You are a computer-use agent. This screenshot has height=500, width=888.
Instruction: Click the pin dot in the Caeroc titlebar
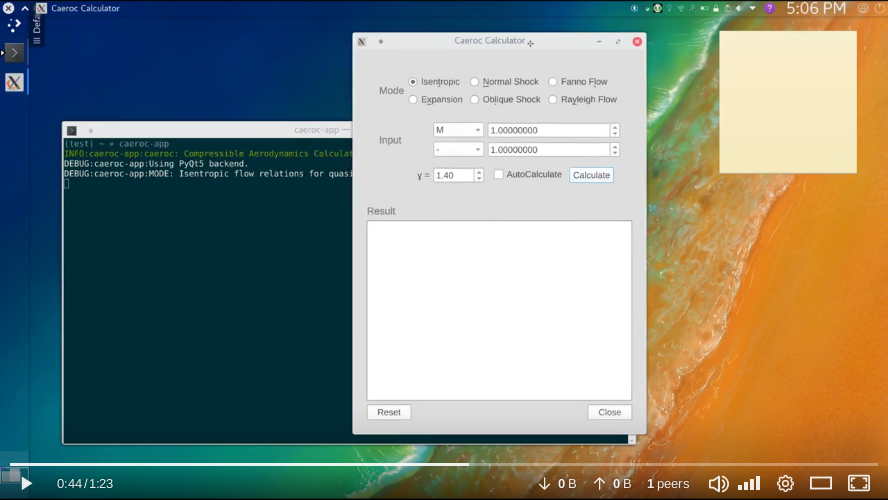click(381, 41)
